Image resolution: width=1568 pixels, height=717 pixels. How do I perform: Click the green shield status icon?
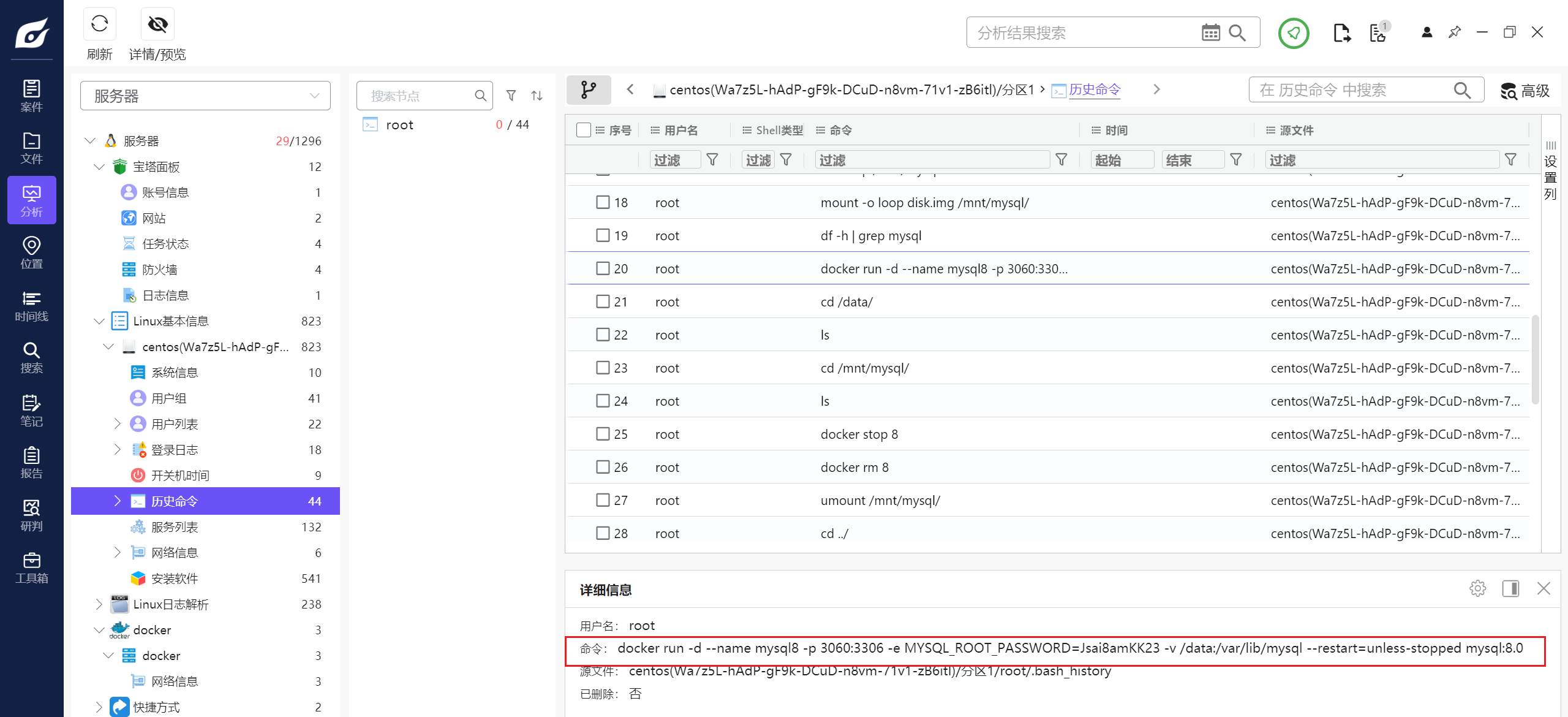(x=1293, y=33)
